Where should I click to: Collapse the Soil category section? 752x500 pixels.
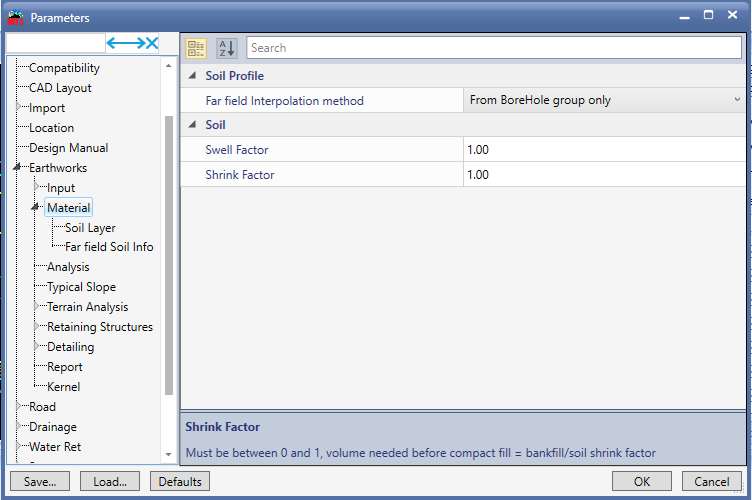(x=192, y=124)
